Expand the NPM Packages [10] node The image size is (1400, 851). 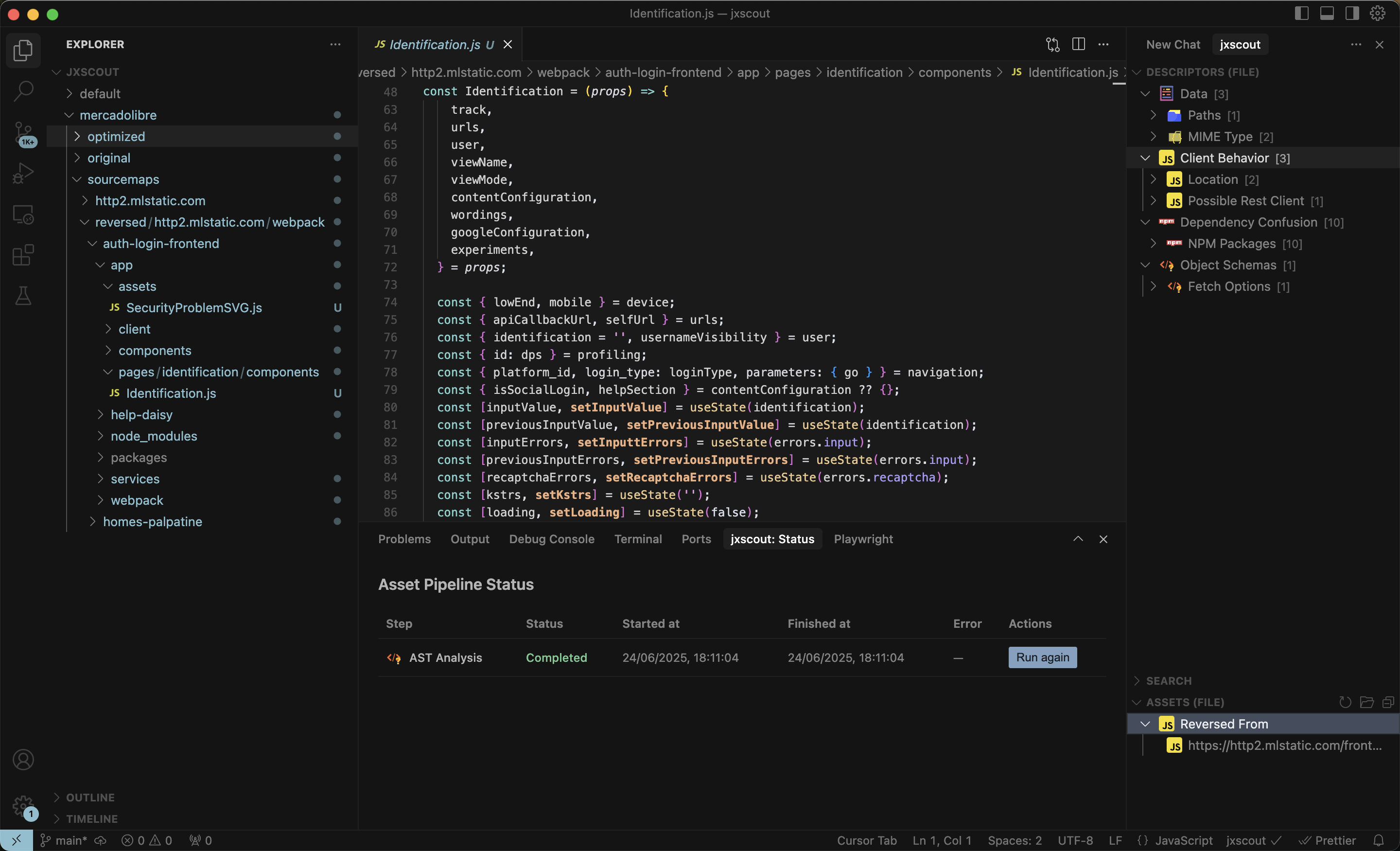tap(1263, 244)
